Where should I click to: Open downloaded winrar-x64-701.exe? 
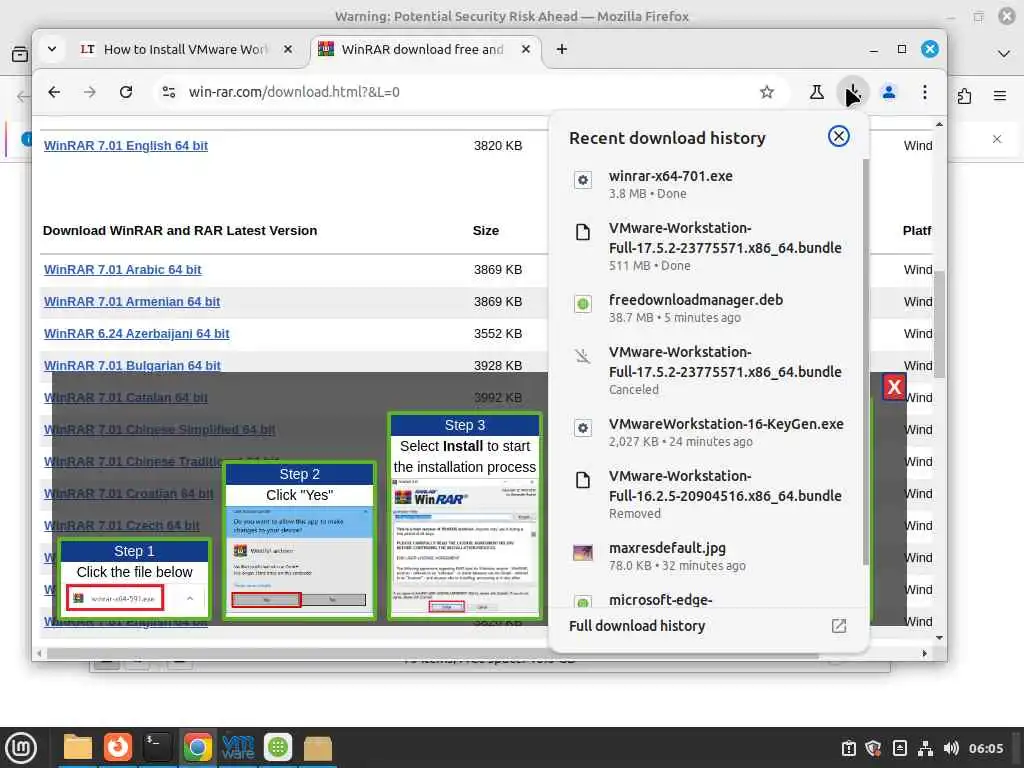pyautogui.click(x=709, y=184)
